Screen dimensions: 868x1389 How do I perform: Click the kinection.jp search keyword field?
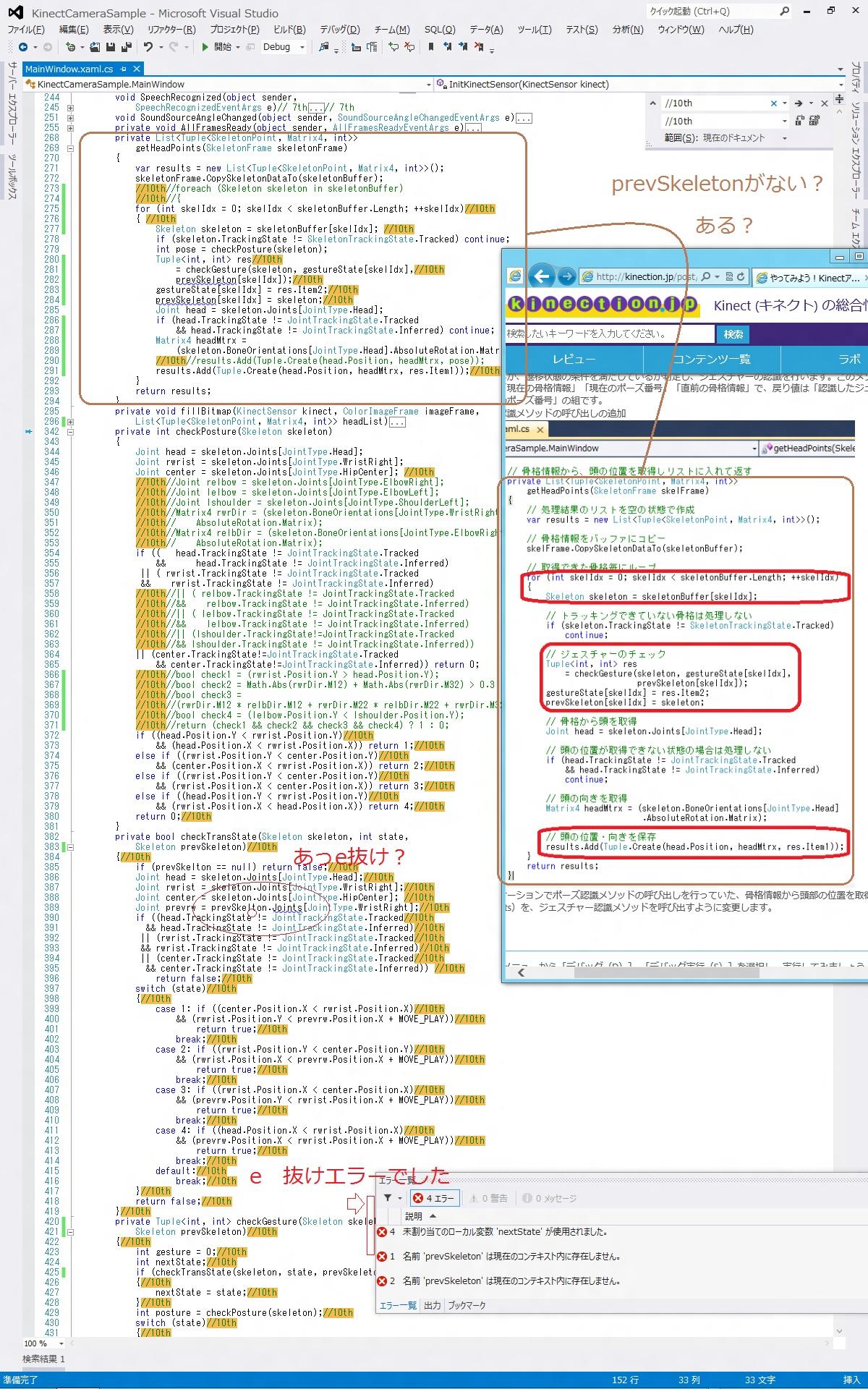point(610,334)
